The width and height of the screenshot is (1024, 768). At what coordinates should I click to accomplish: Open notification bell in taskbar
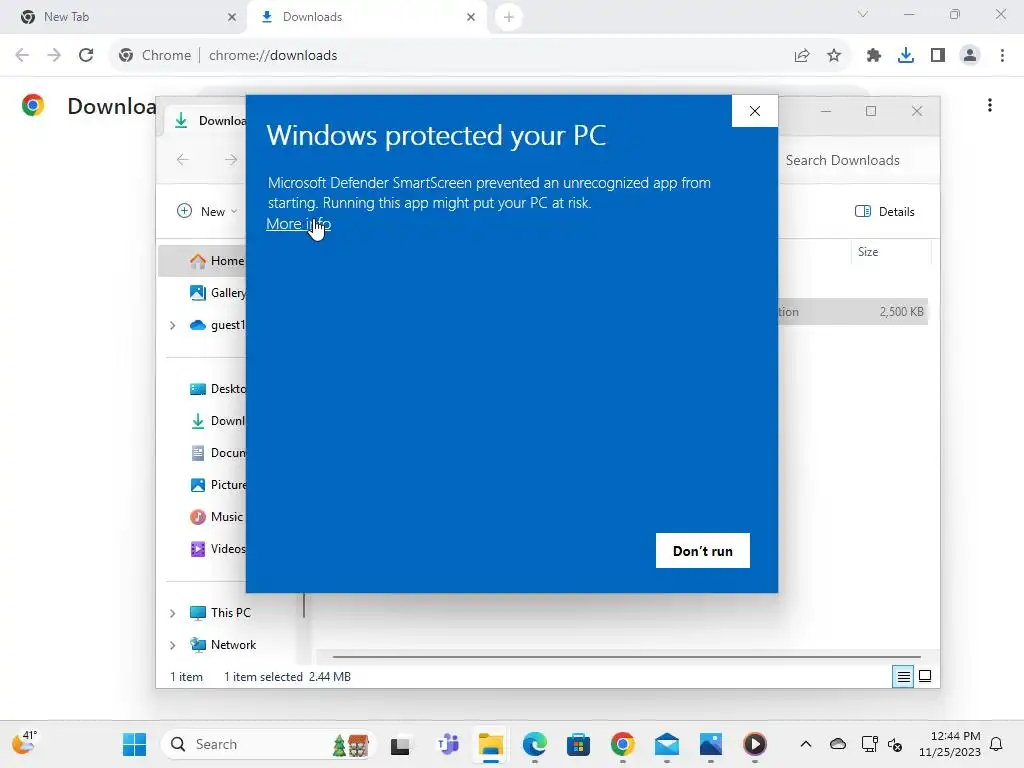[996, 744]
